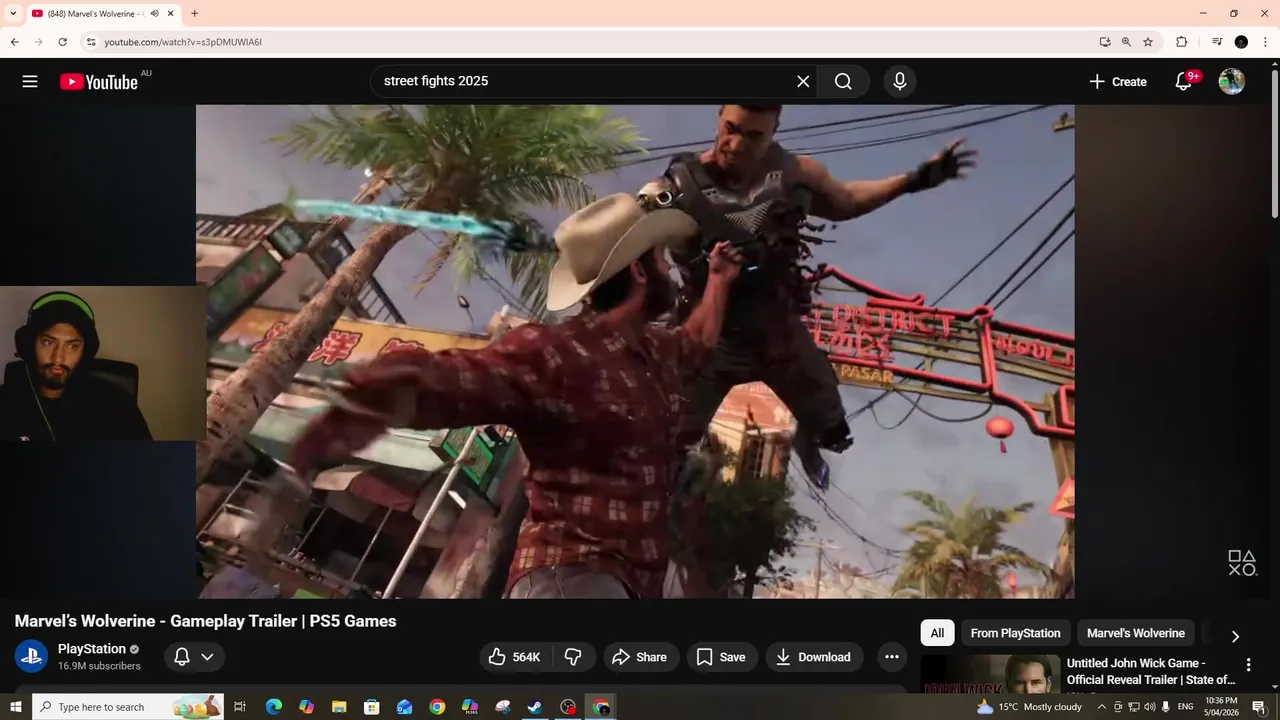Open the Untitled John Wick Game title link
This screenshot has height=720, width=1280.
[x=1150, y=671]
